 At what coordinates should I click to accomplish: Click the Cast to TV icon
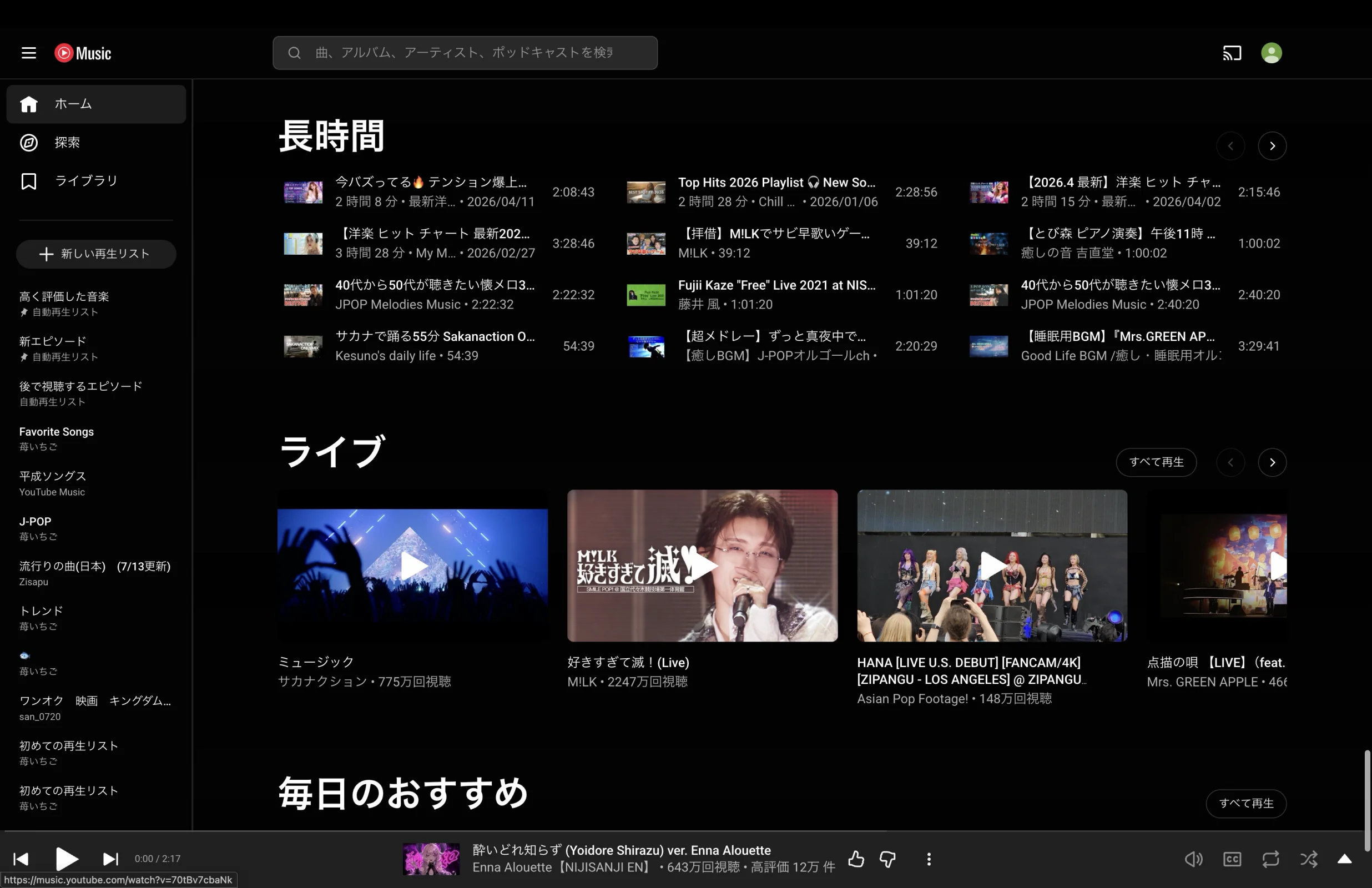[1232, 53]
